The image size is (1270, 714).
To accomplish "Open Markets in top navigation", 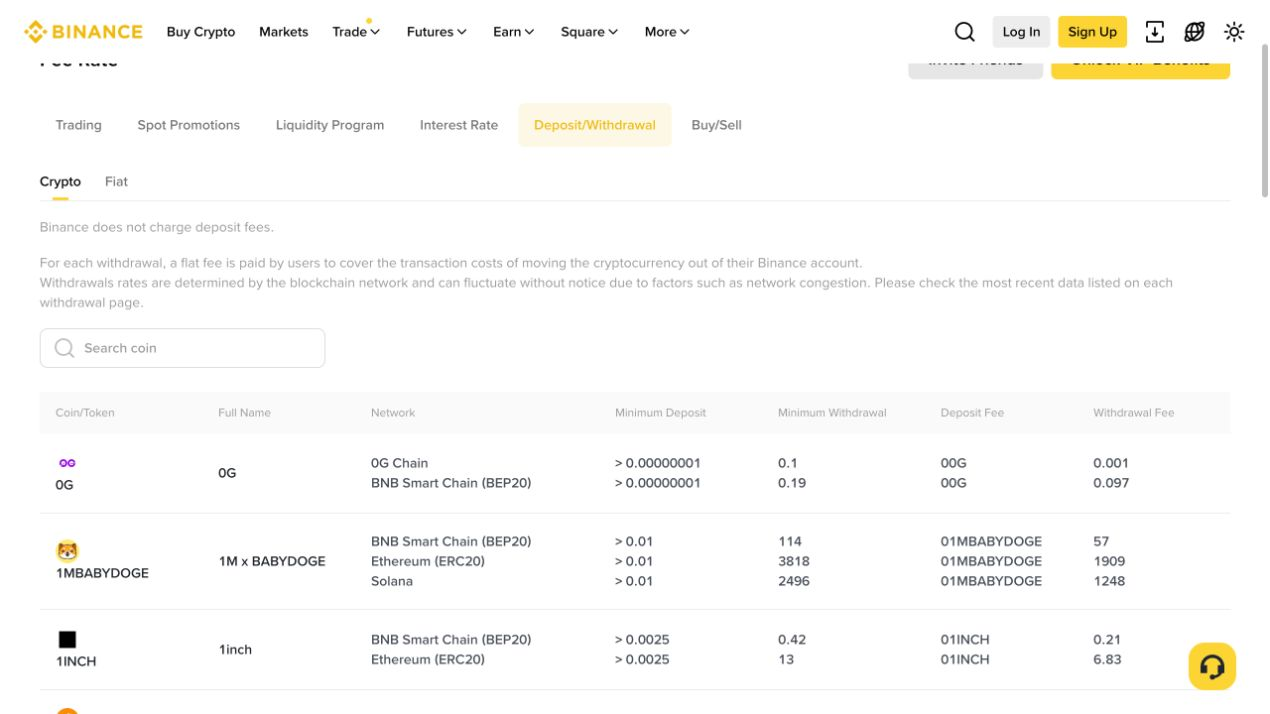I will pyautogui.click(x=283, y=32).
